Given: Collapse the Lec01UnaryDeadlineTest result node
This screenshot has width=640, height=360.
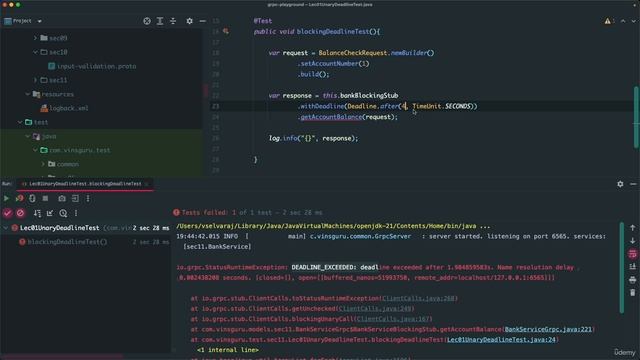Looking at the screenshot, I should (6, 228).
